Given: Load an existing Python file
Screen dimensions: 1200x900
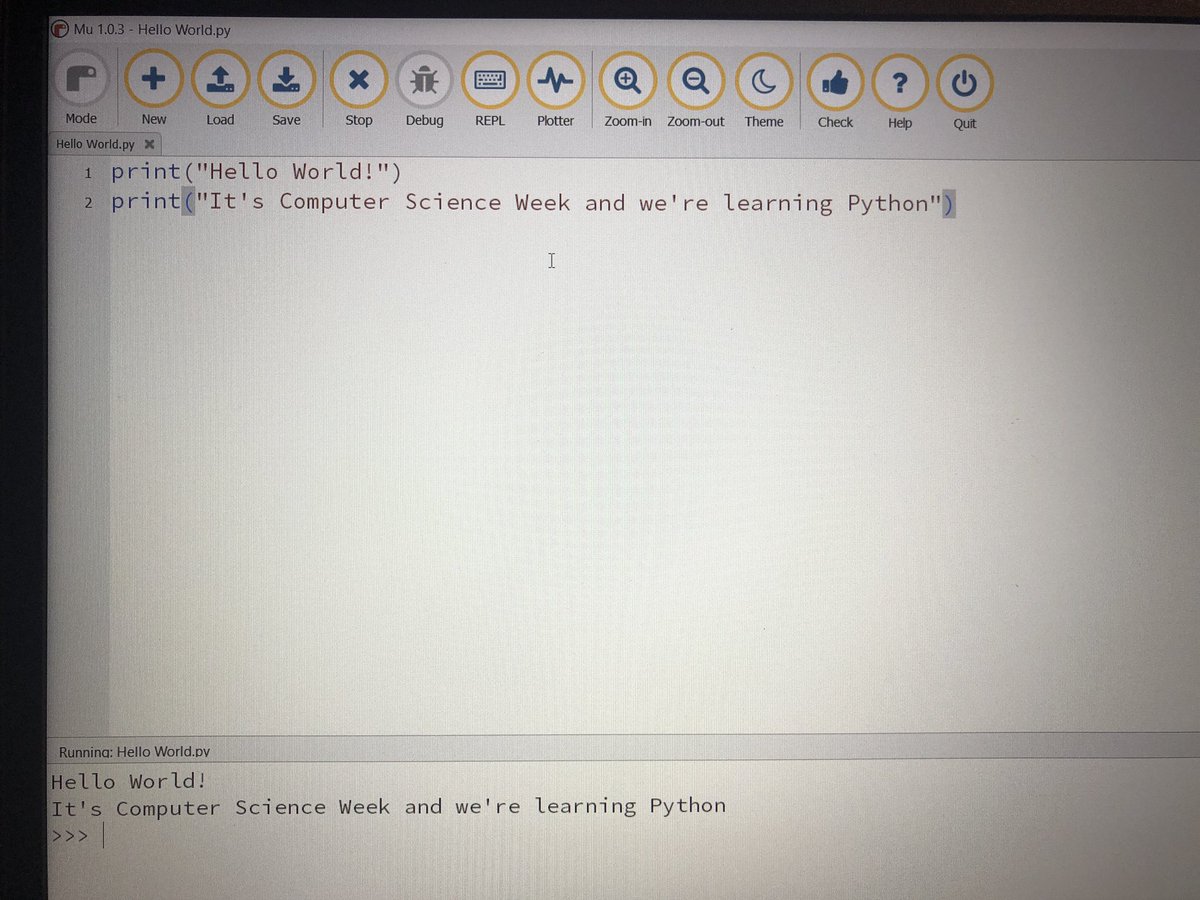Looking at the screenshot, I should tap(220, 77).
